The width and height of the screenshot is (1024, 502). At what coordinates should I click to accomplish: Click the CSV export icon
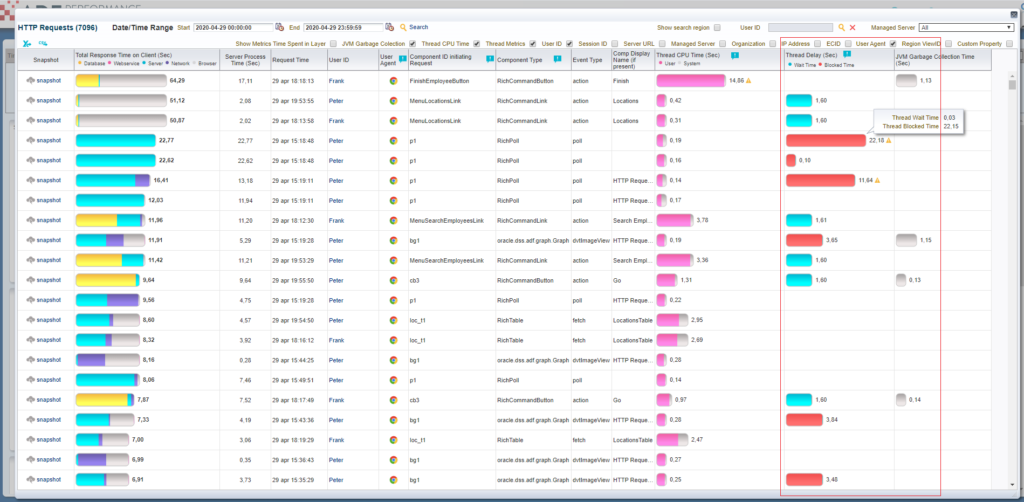tap(43, 44)
